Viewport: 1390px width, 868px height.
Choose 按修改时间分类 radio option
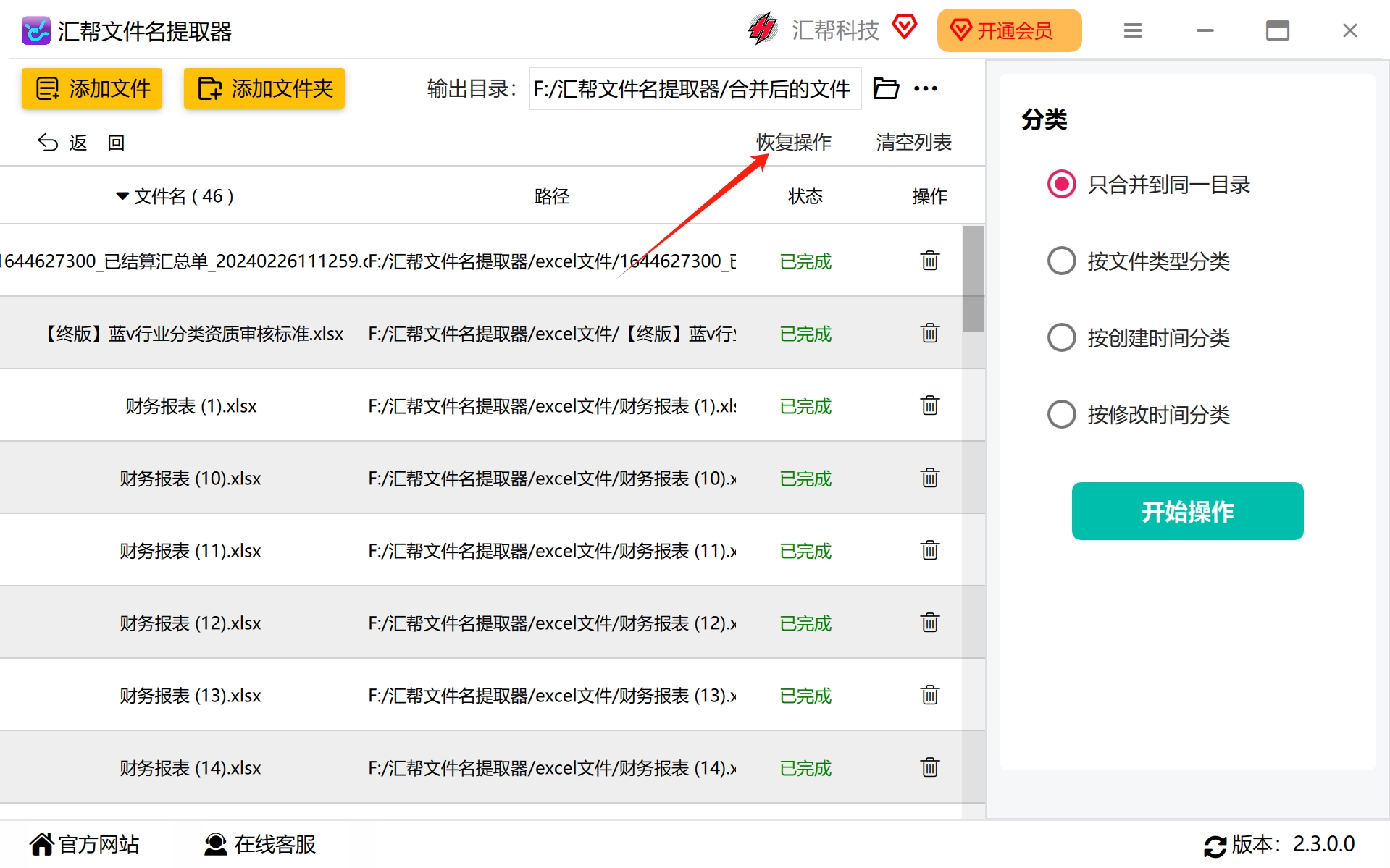pos(1061,414)
